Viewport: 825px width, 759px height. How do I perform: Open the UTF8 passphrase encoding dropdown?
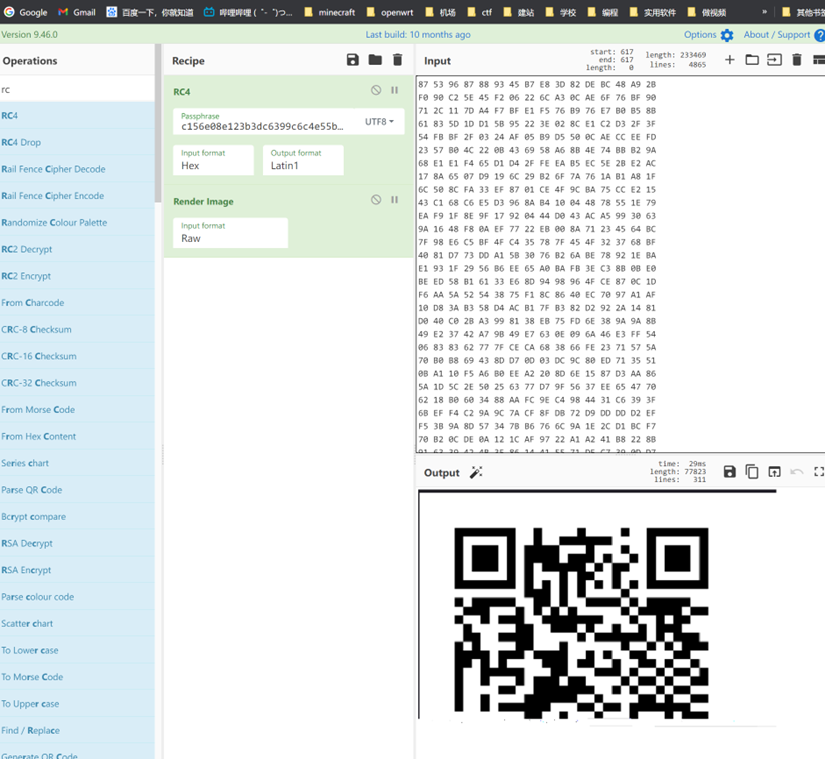(379, 122)
